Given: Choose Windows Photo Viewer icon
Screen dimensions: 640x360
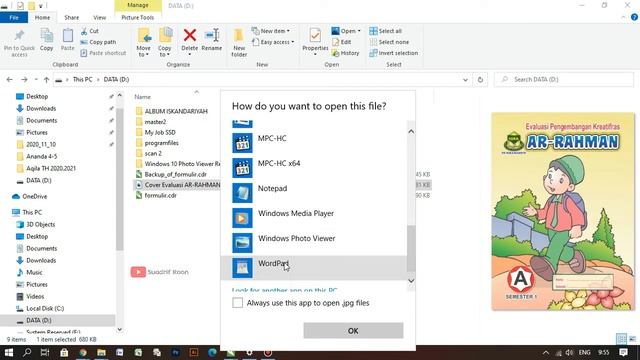Looking at the screenshot, I should (x=242, y=243).
